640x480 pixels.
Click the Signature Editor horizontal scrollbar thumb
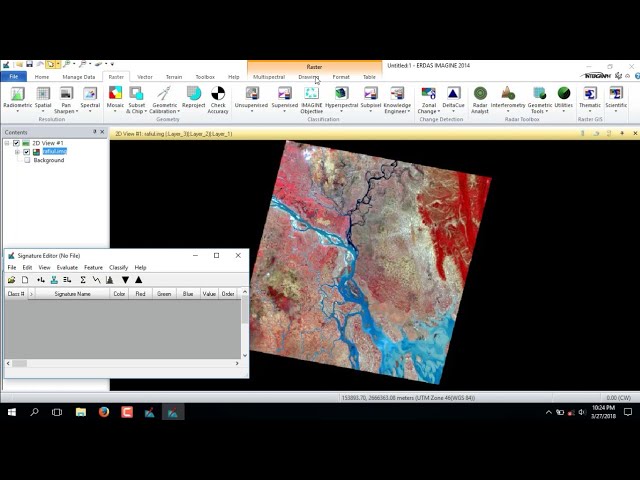pos(19,363)
